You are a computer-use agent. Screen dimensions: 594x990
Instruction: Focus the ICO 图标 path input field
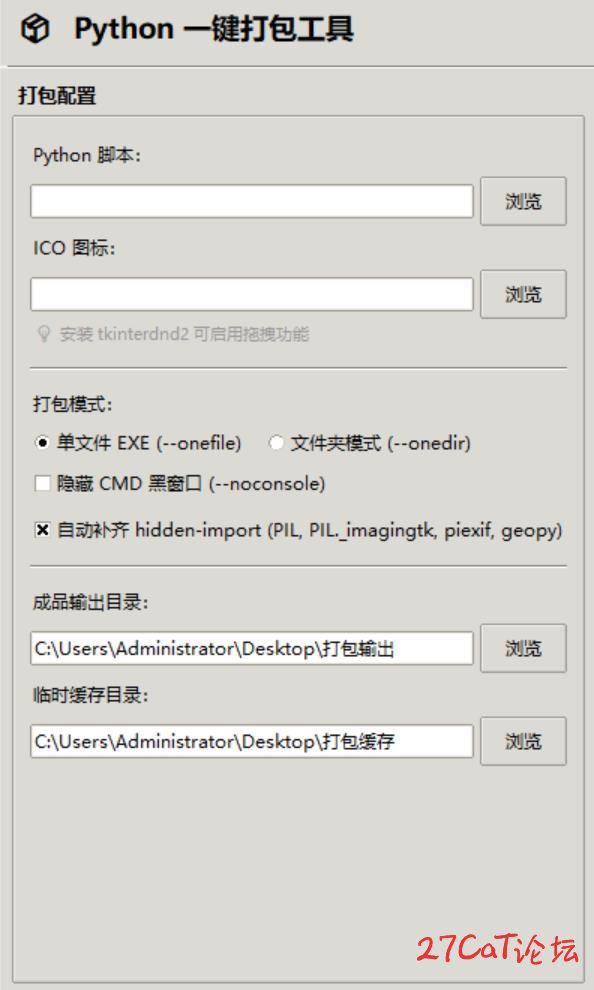[252, 294]
